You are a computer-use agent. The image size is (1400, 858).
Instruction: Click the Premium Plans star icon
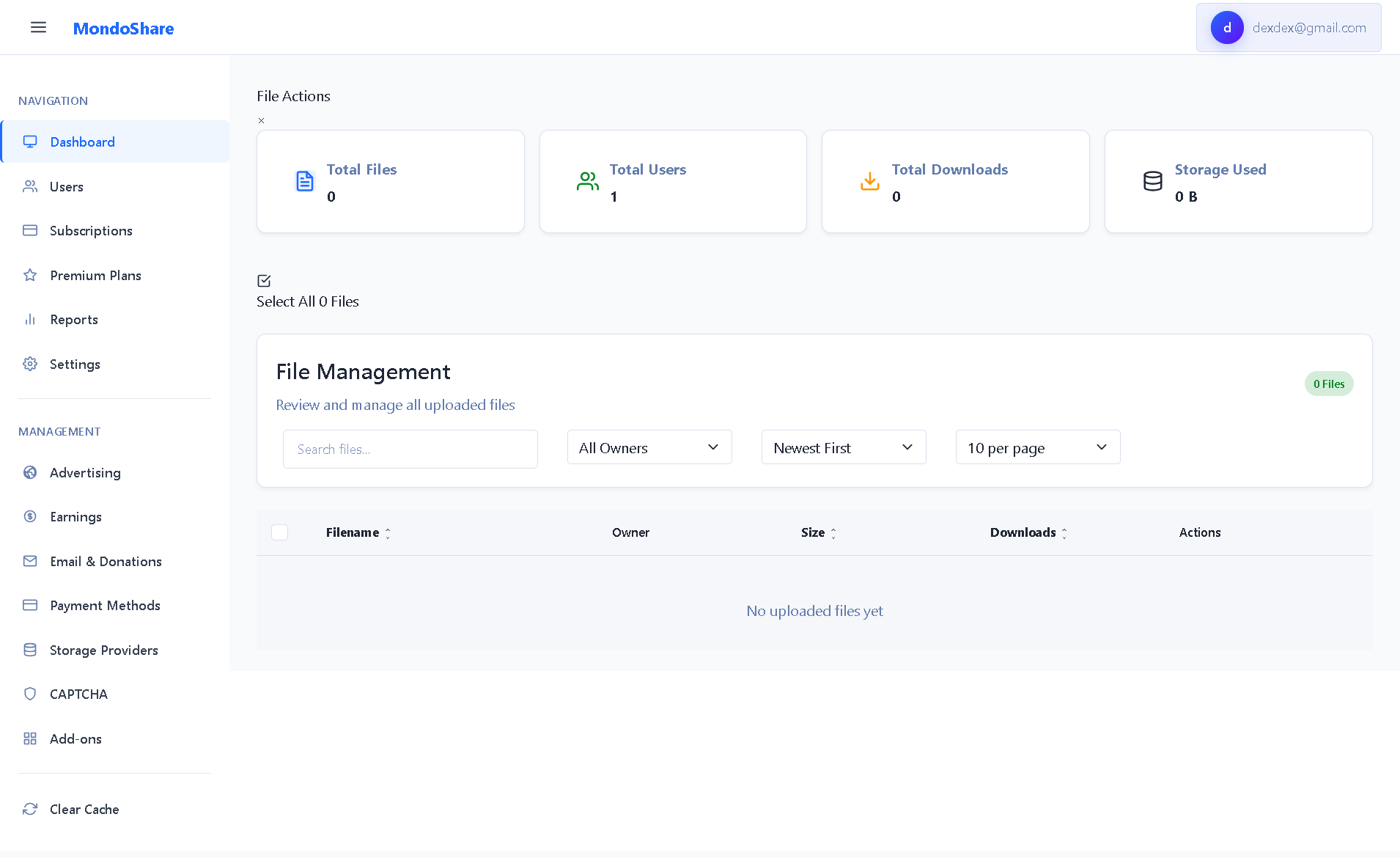click(30, 275)
